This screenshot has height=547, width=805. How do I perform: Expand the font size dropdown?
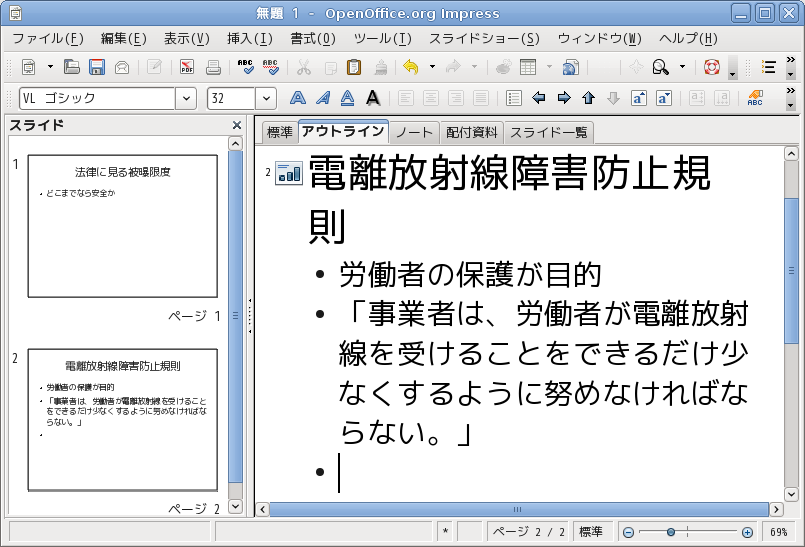pos(266,98)
